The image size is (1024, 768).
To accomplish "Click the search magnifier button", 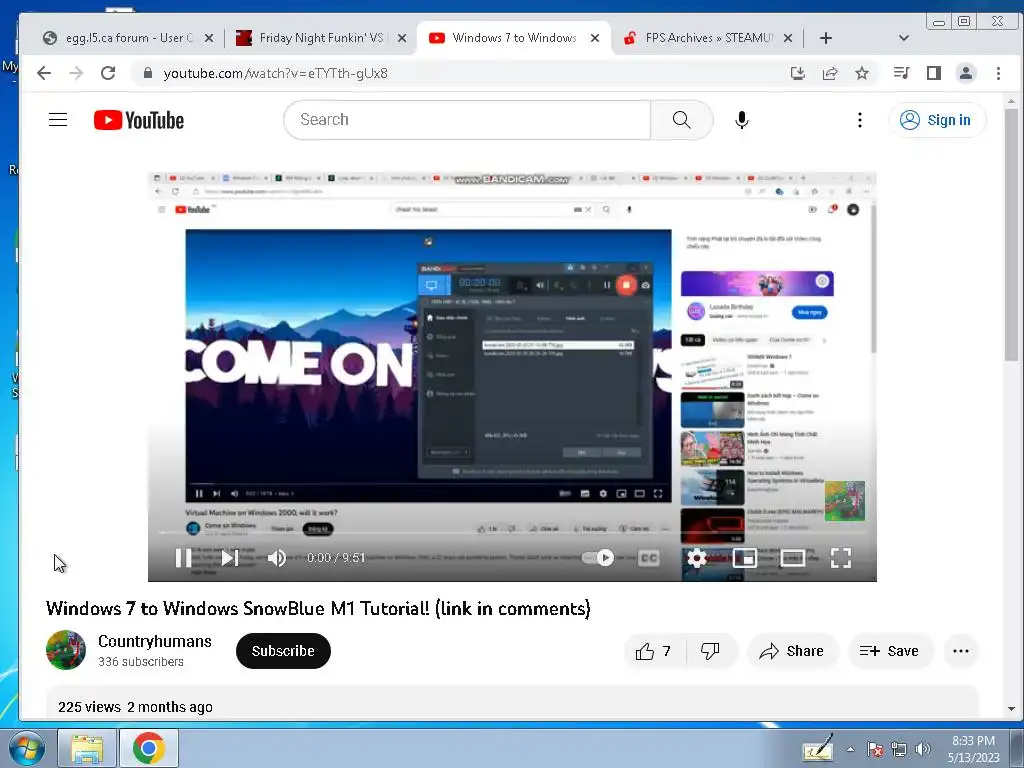I will pyautogui.click(x=681, y=120).
